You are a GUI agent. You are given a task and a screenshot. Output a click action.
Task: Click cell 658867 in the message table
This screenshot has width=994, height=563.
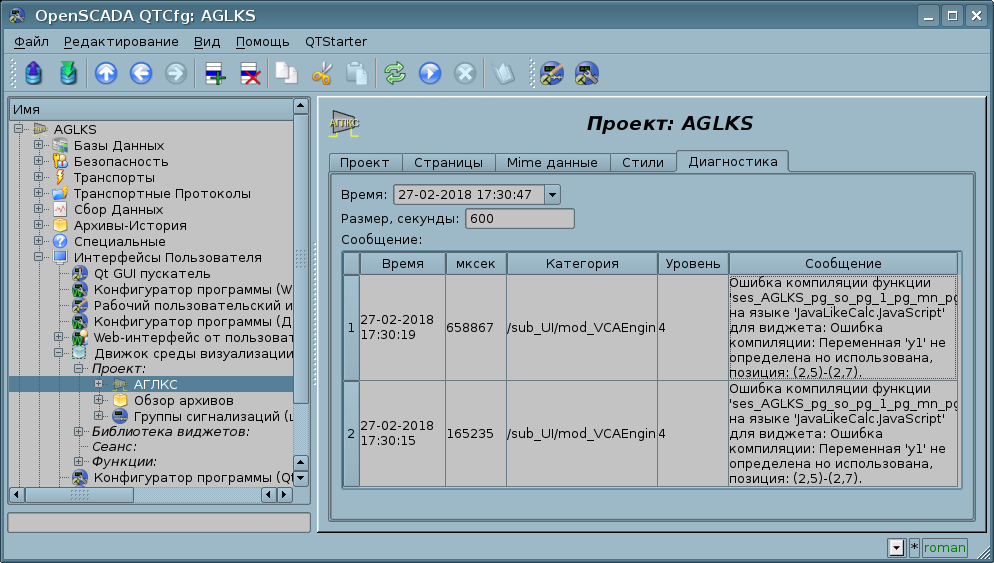[x=475, y=328]
